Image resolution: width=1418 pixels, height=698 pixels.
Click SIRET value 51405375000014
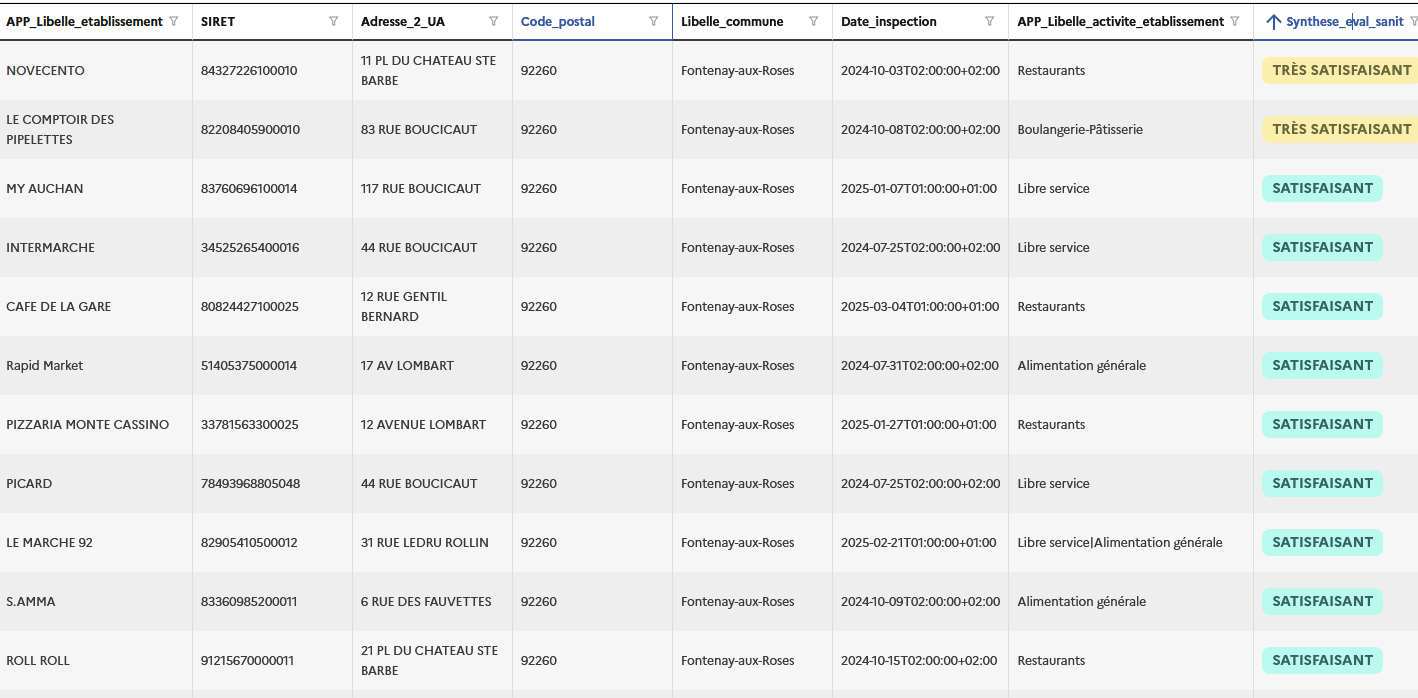tap(249, 365)
